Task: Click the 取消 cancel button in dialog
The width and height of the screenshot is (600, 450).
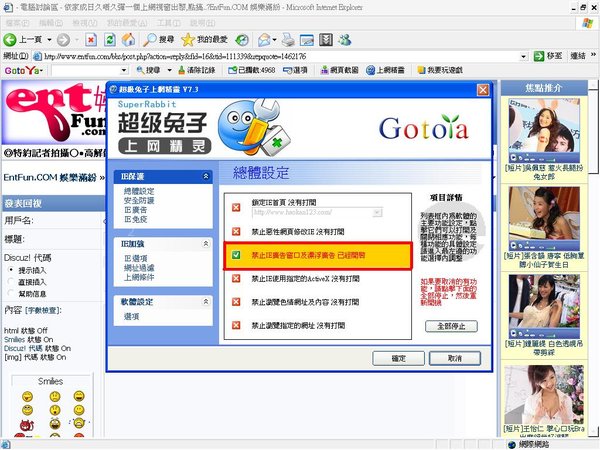Action: pos(455,359)
